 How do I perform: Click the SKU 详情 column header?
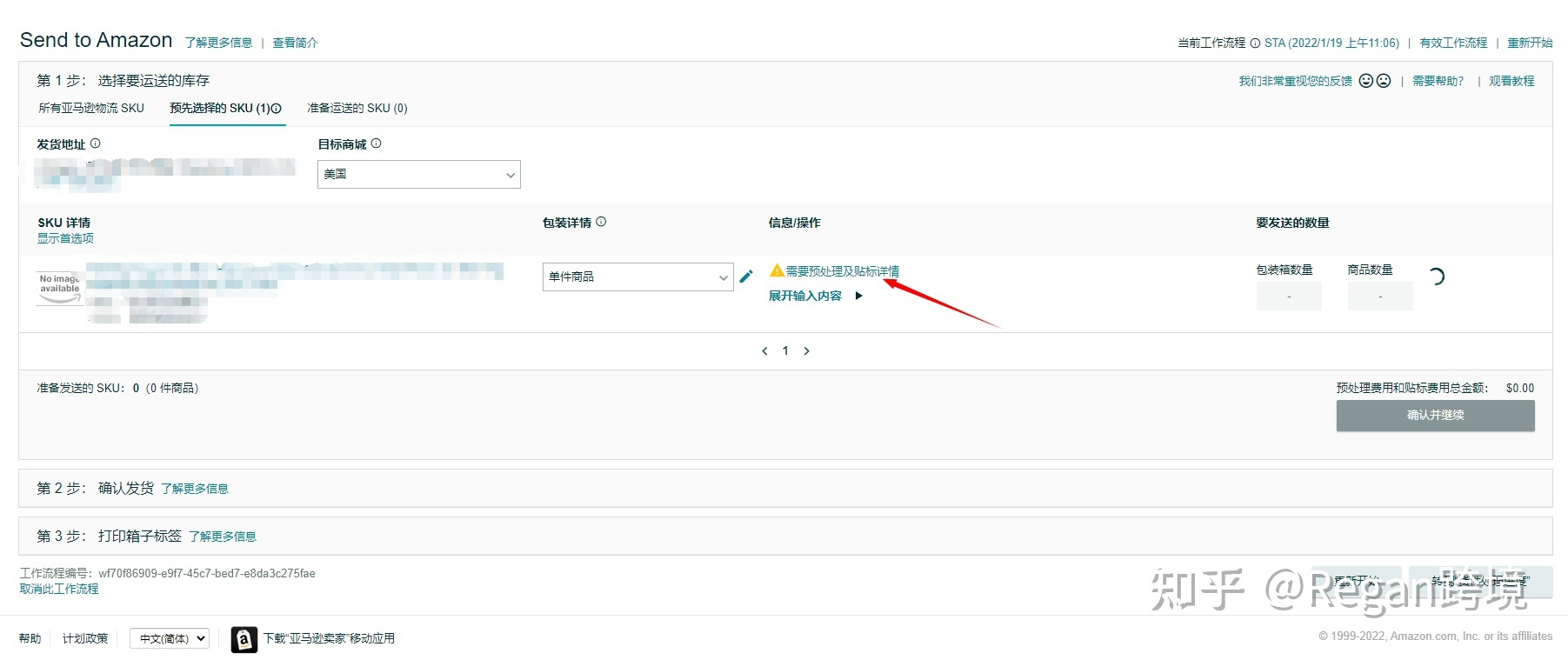coord(64,223)
